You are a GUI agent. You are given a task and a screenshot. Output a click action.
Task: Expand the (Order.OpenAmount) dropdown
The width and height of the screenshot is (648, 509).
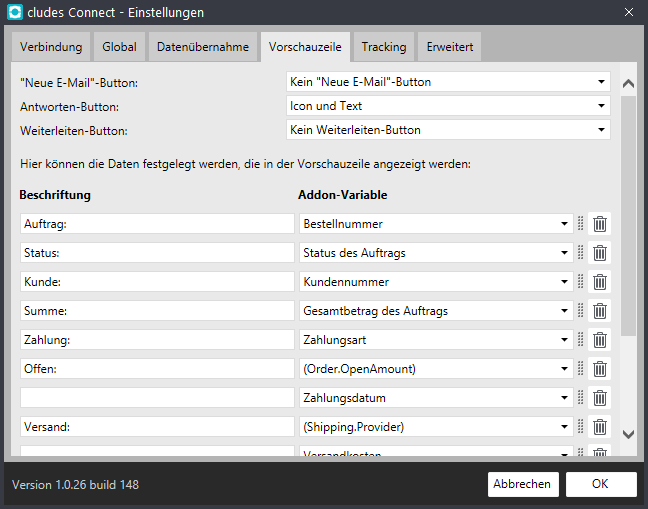coord(436,369)
